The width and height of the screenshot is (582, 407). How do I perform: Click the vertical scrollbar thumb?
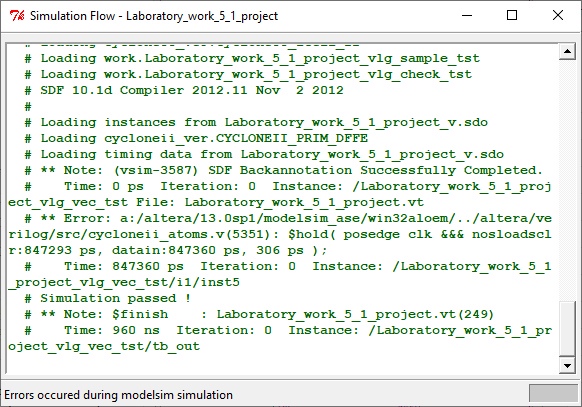tap(567, 328)
